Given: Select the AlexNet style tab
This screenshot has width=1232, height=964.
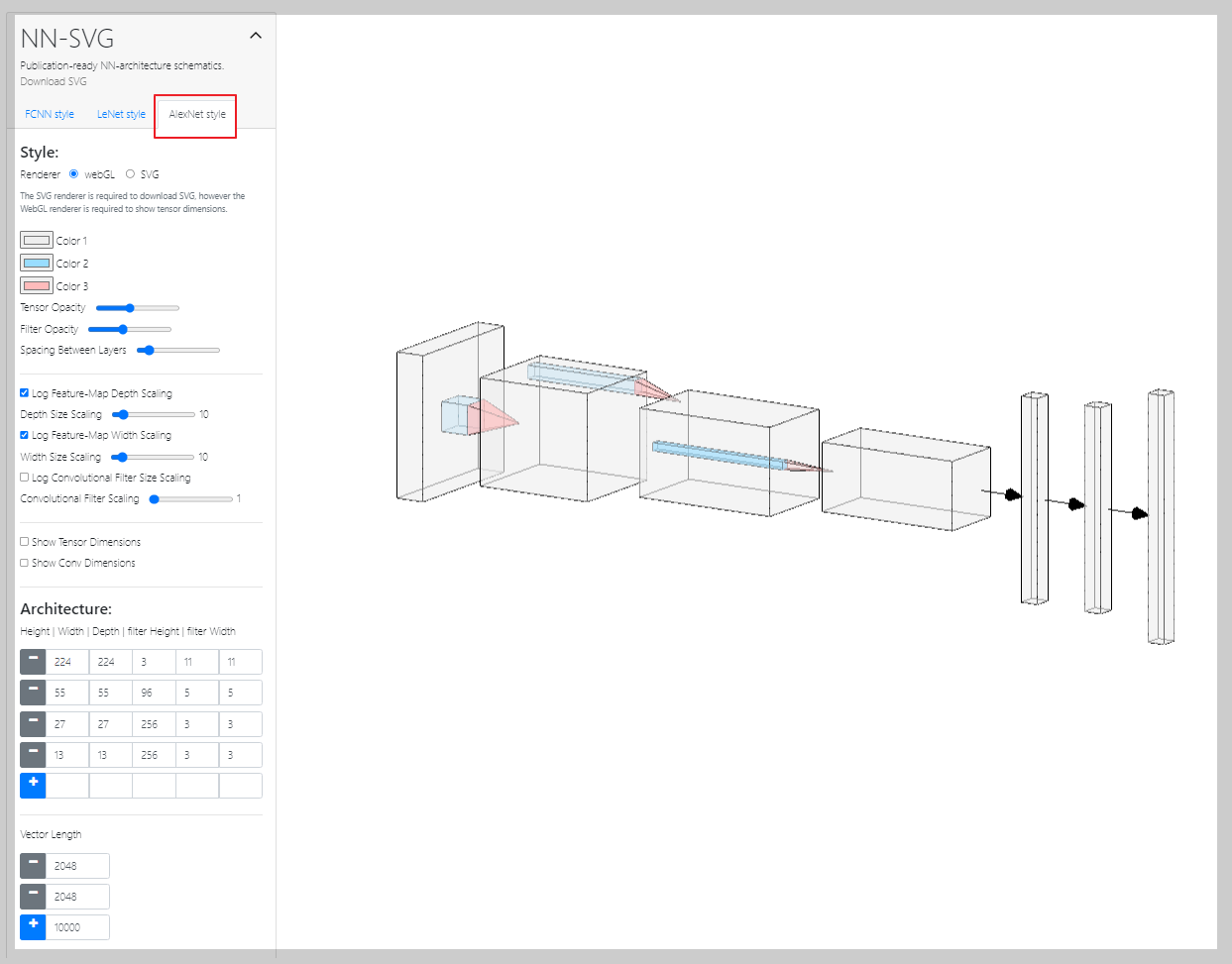Looking at the screenshot, I should point(197,114).
